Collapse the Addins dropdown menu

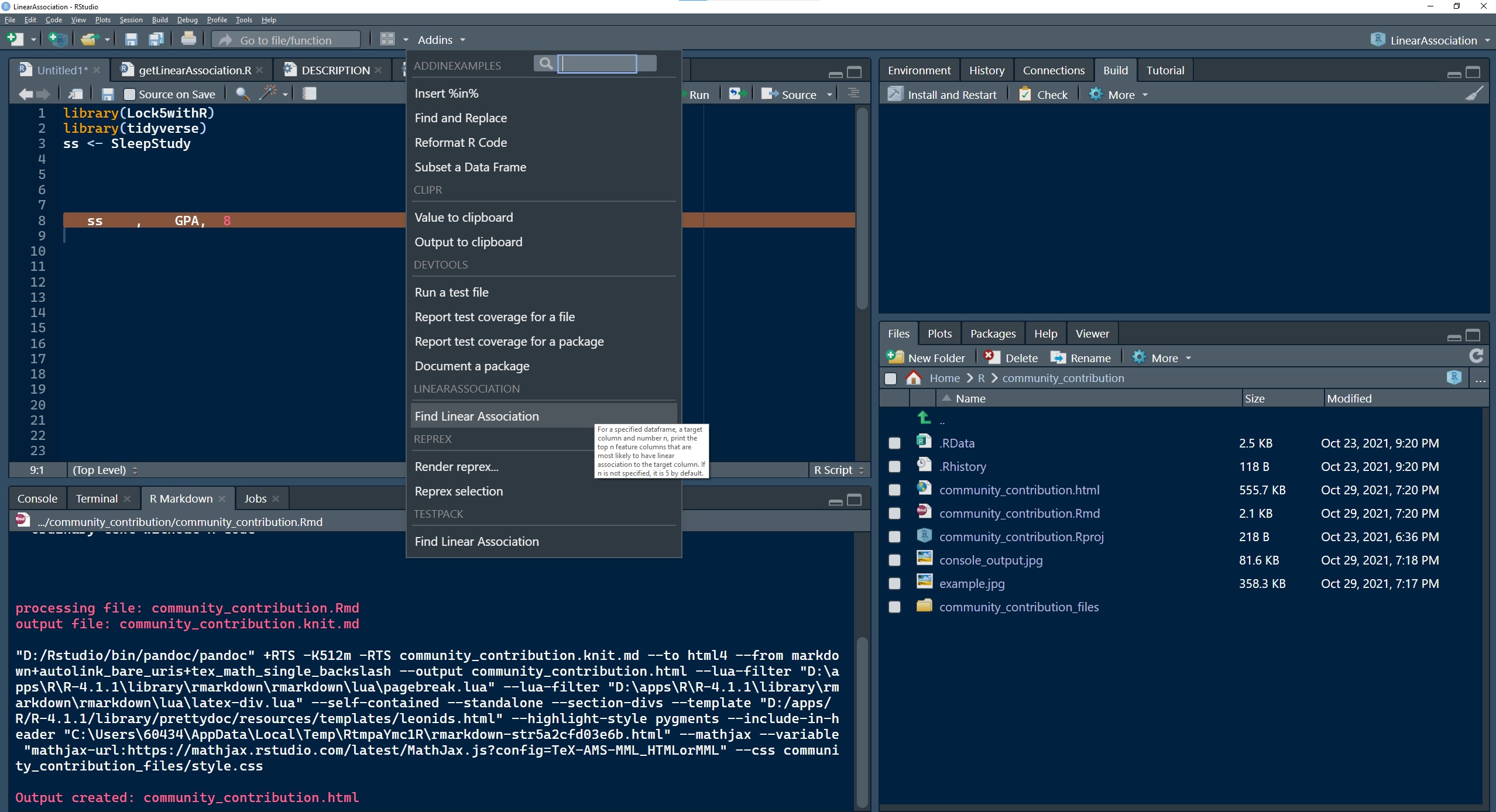[x=441, y=40]
